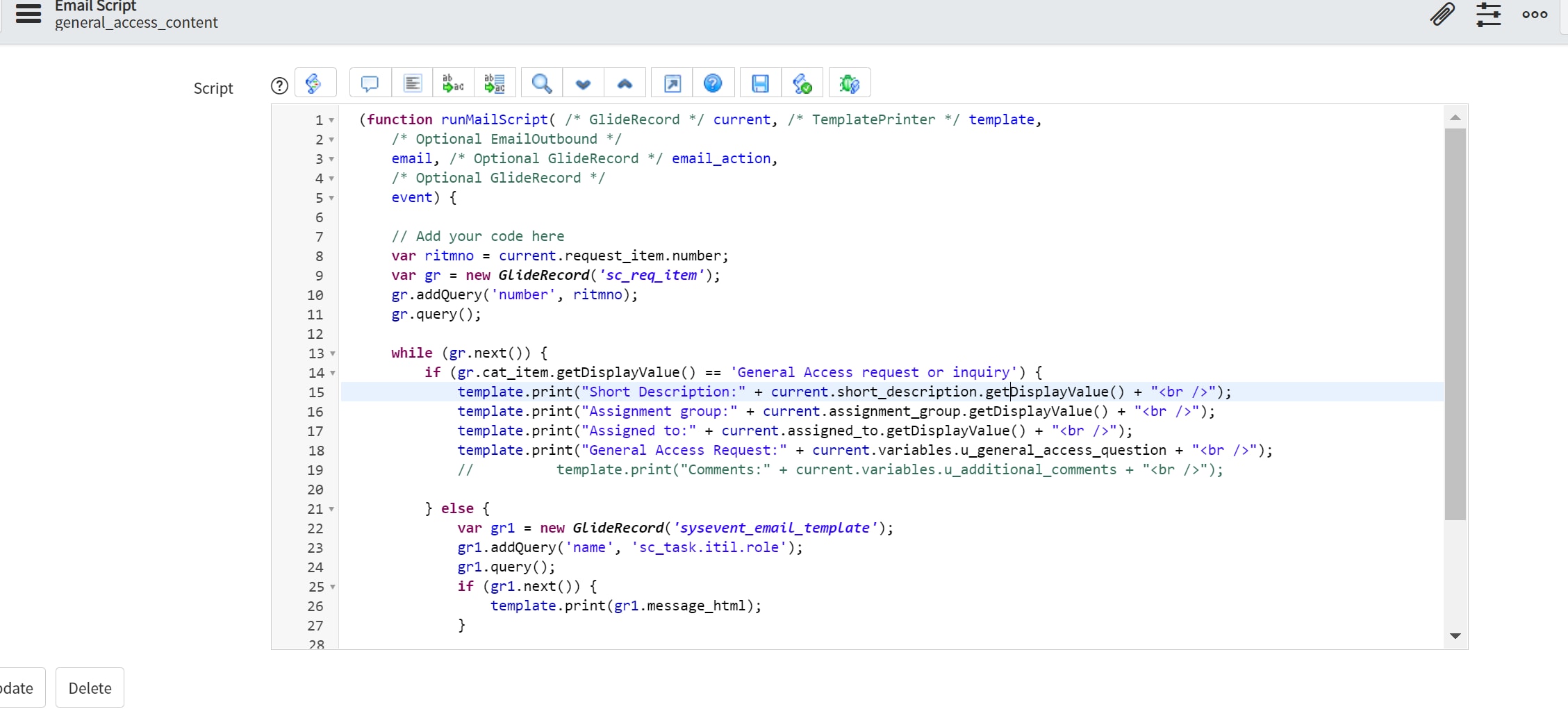Jump to next search match arrow
Image resolution: width=1568 pixels, height=709 pixels.
point(583,84)
